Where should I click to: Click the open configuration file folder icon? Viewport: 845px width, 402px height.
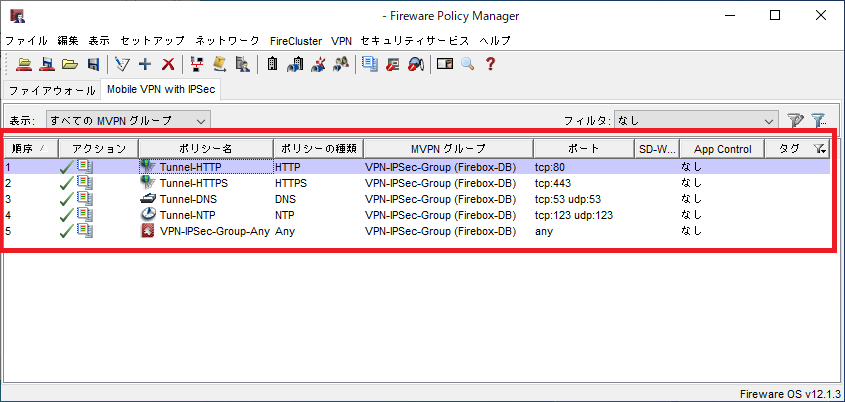[70, 64]
